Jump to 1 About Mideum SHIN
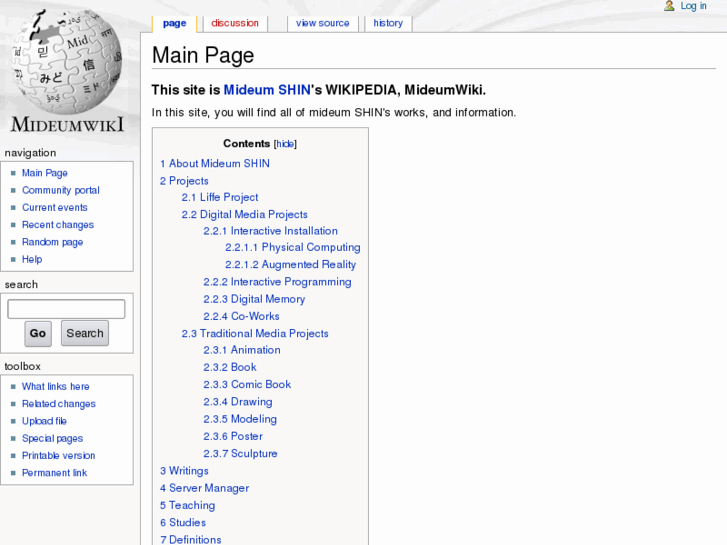This screenshot has height=545, width=727. (215, 164)
